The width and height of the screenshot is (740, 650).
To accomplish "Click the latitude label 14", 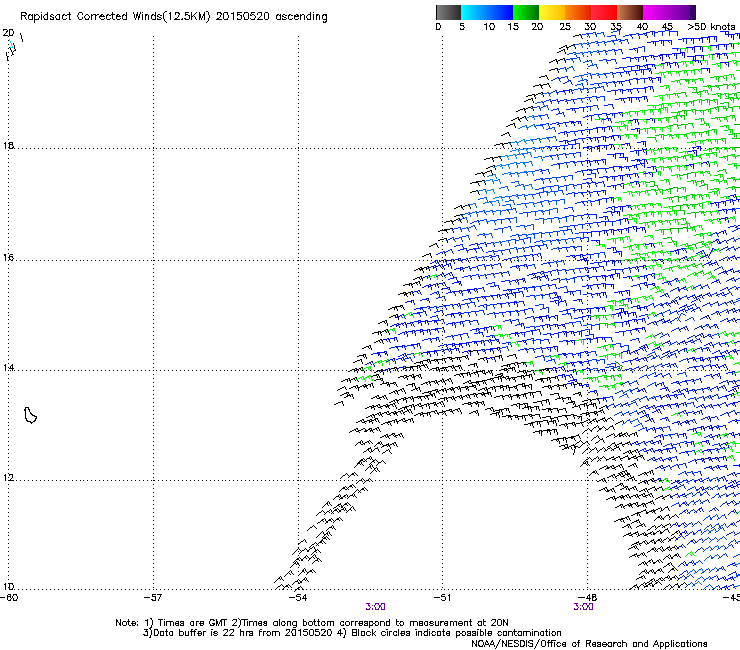I will [8, 367].
